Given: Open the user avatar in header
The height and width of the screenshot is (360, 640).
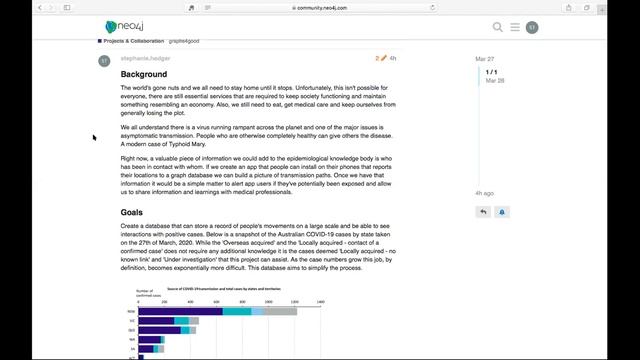Looking at the screenshot, I should point(532,27).
